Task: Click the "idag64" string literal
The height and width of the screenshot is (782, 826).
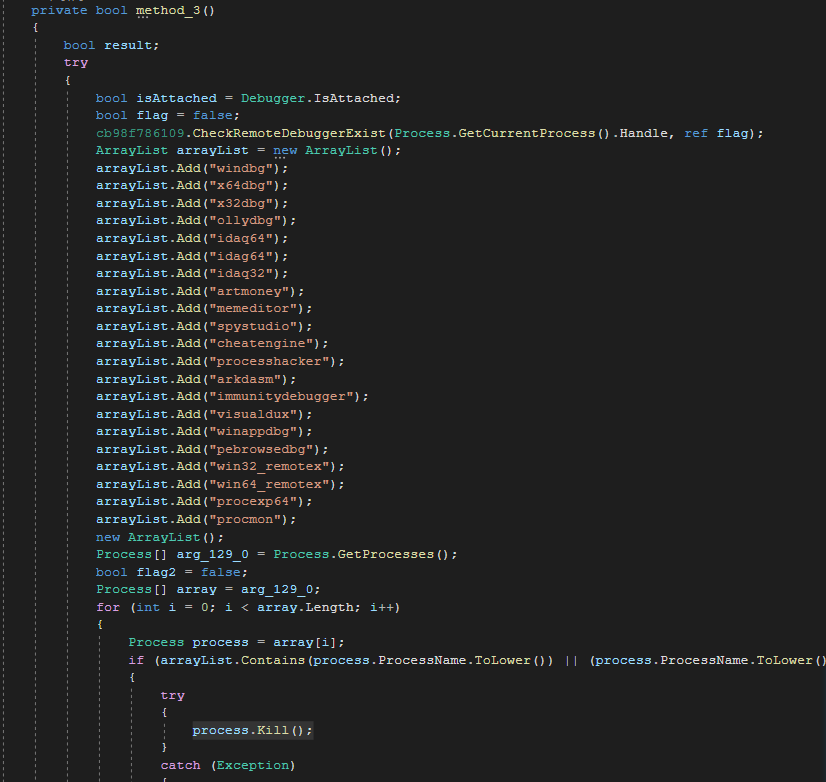Action: pos(241,256)
